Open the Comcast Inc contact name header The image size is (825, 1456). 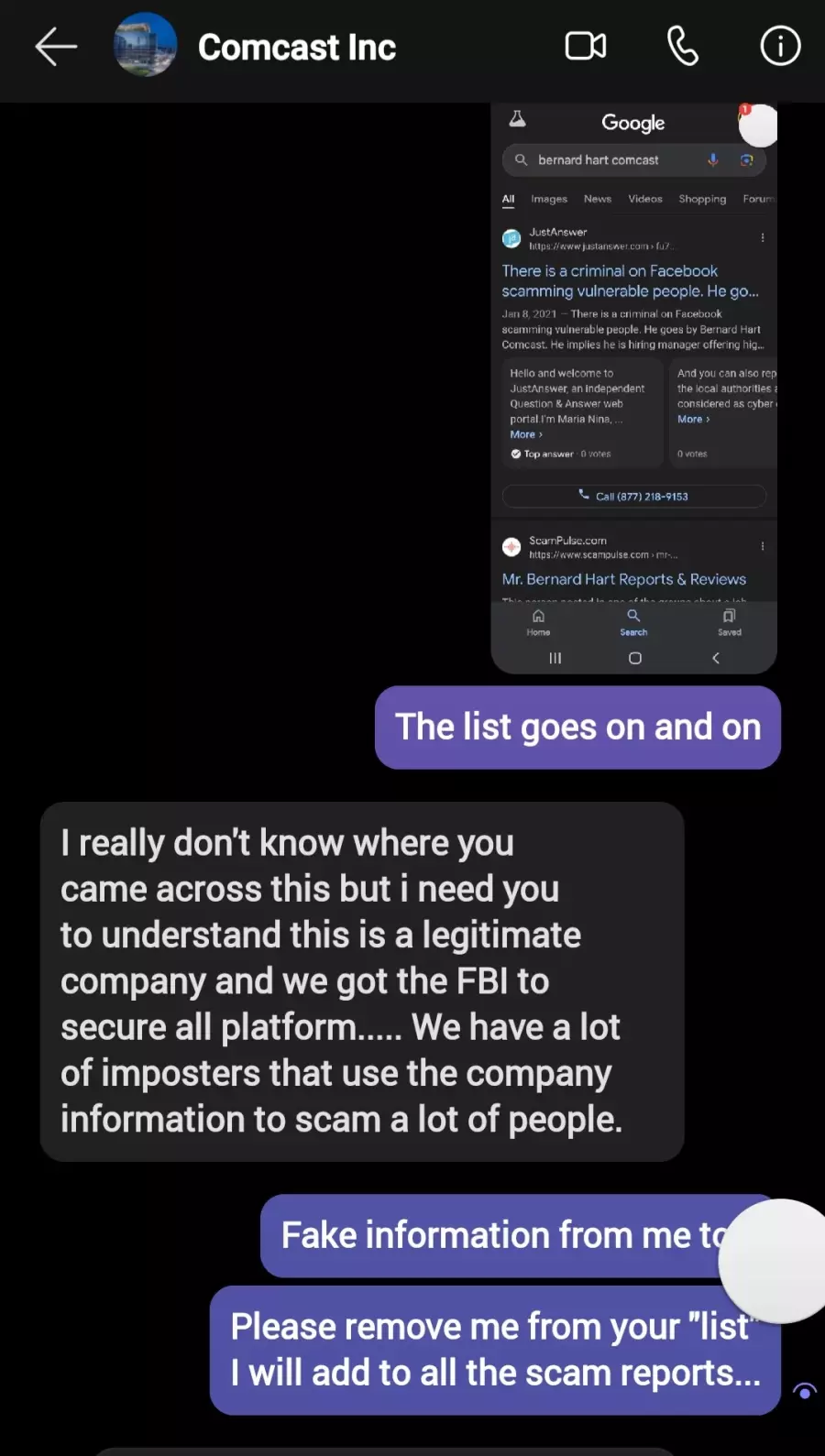click(297, 47)
